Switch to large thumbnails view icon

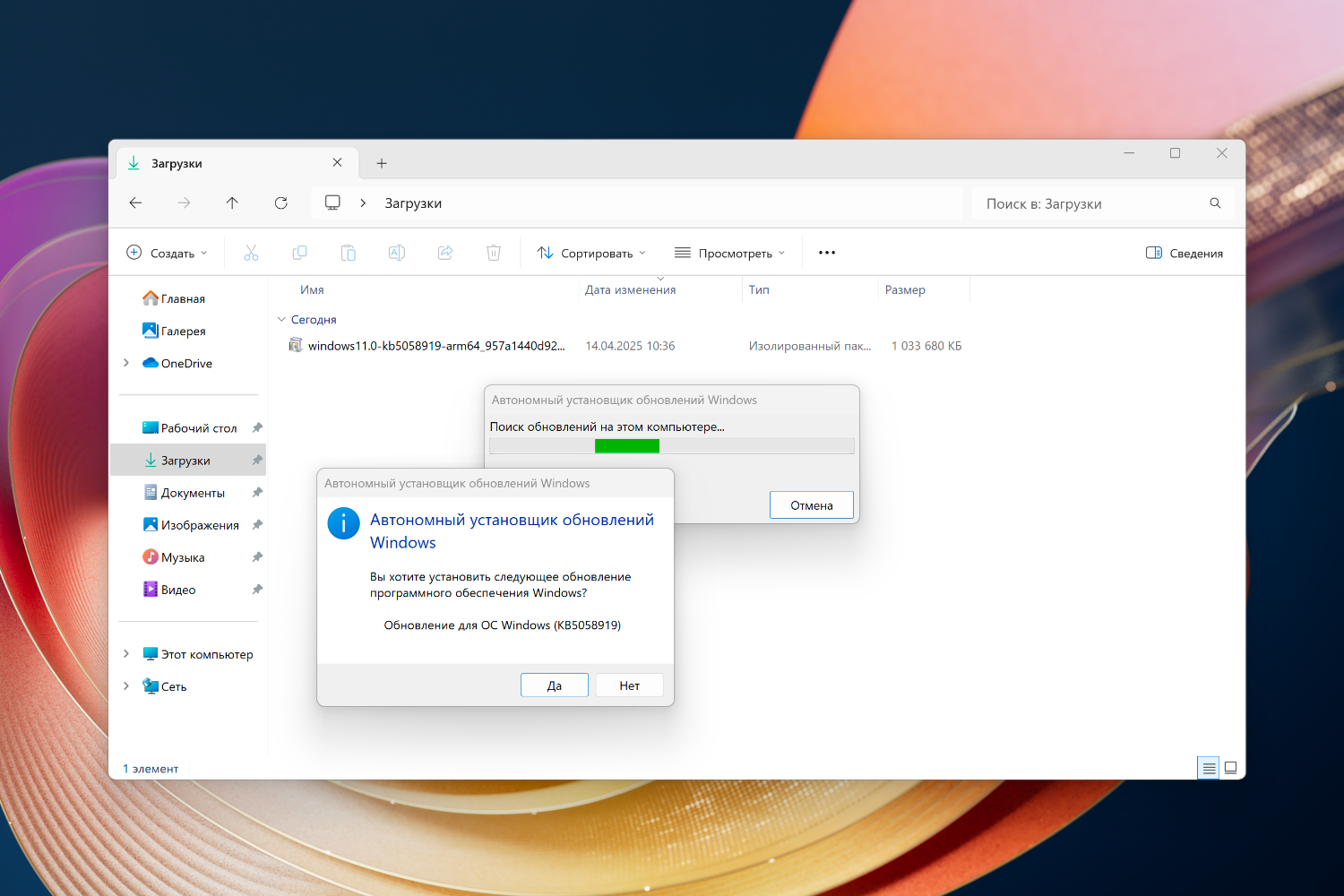pos(1231,768)
